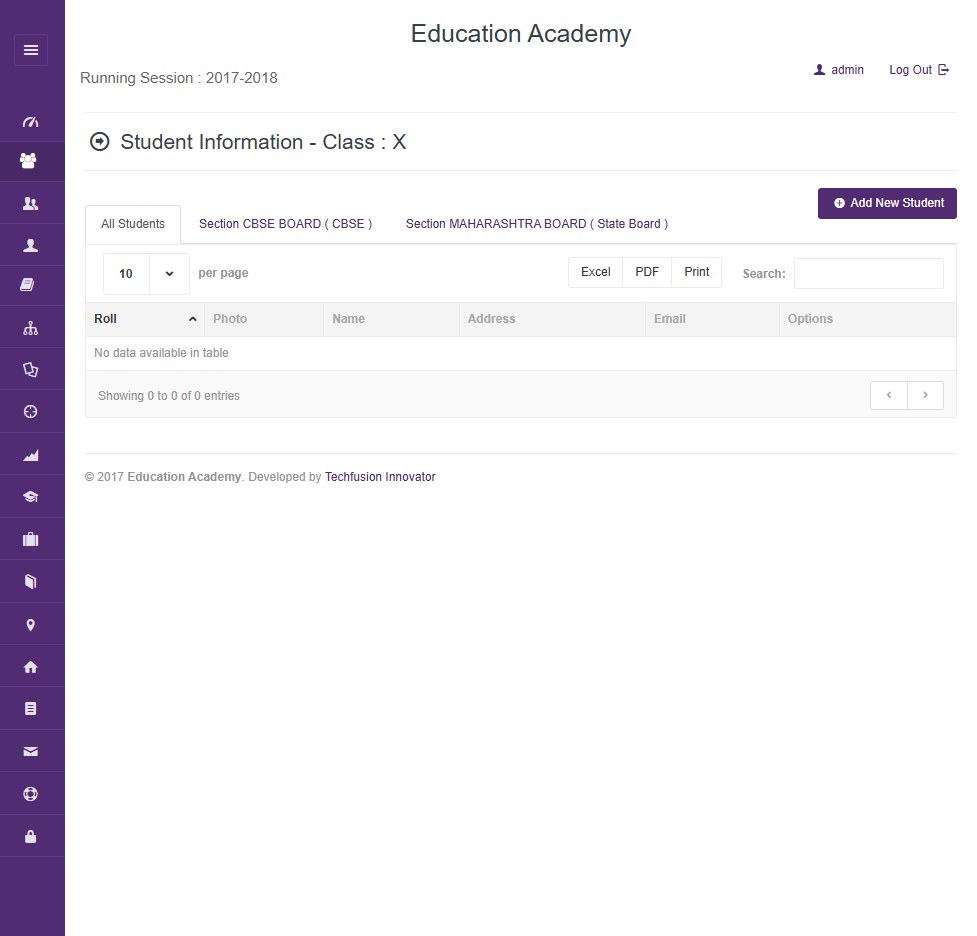The height and width of the screenshot is (936, 977).
Task: Open the target crosshair icon in sidebar
Action: click(31, 411)
